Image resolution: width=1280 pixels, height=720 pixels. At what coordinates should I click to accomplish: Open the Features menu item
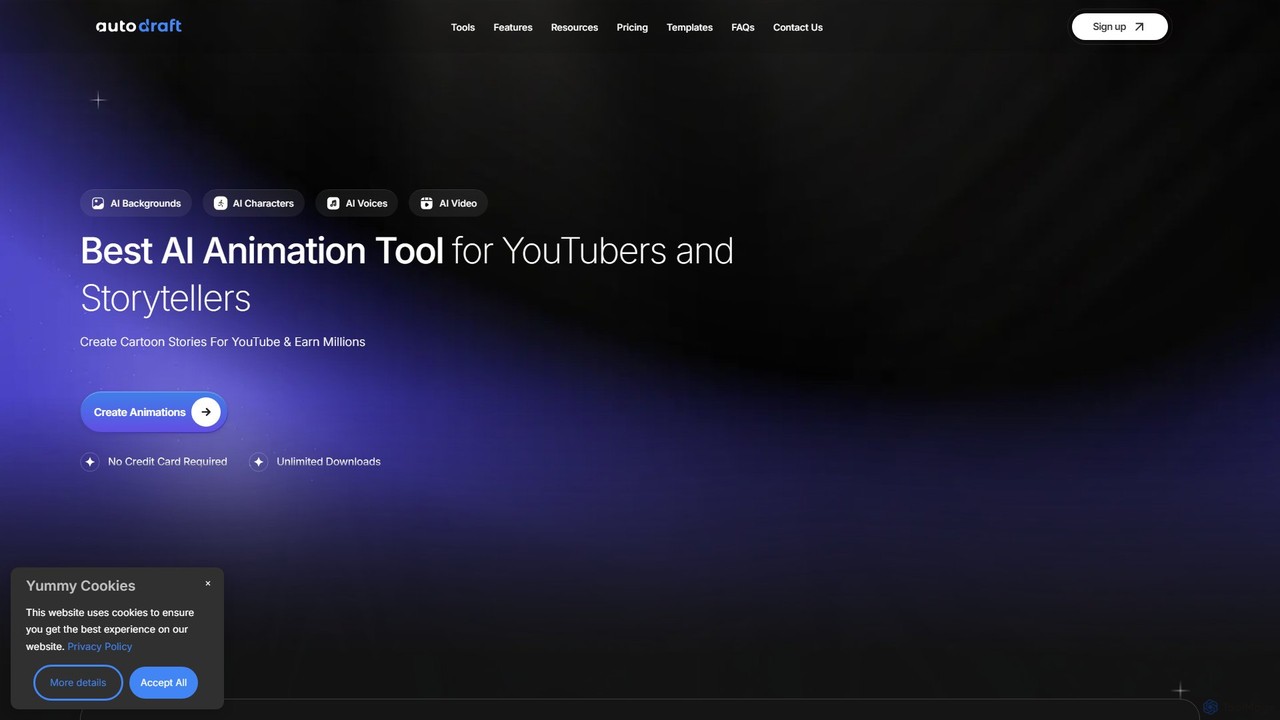(513, 27)
